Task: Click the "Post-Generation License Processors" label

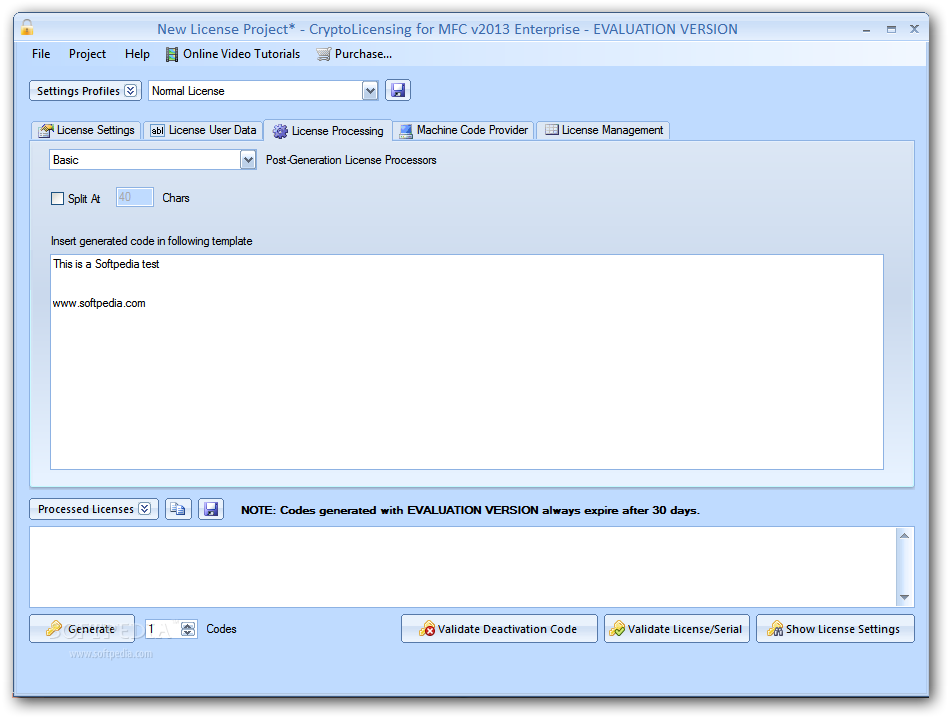Action: point(351,160)
